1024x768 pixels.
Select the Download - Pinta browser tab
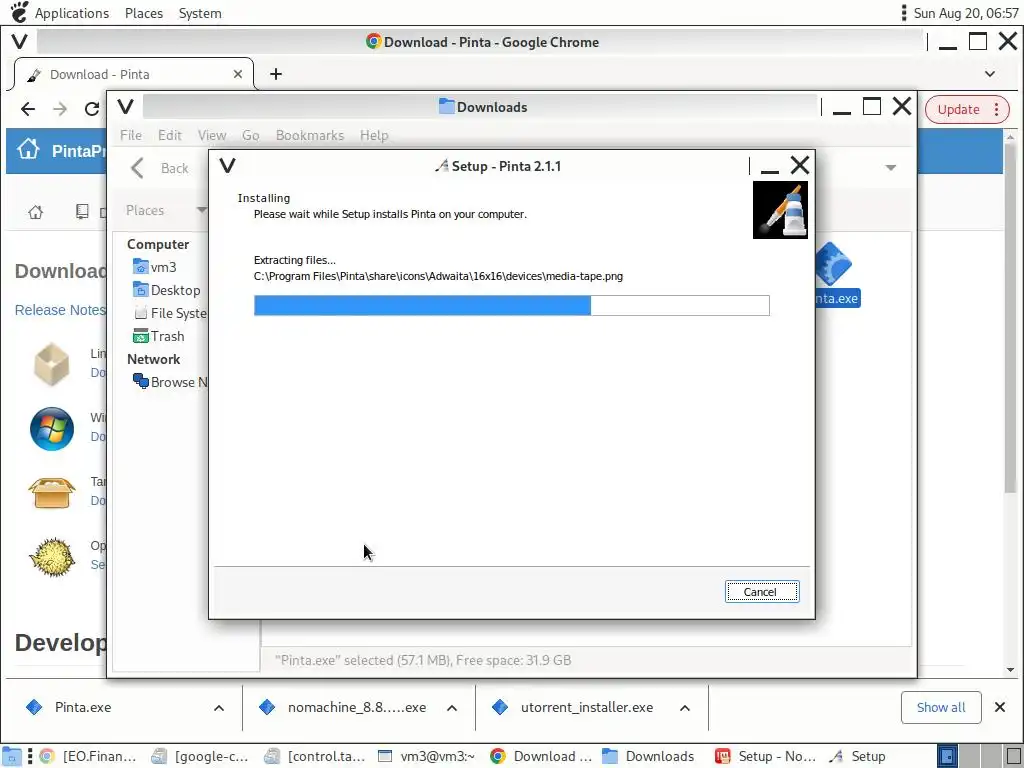tap(134, 74)
